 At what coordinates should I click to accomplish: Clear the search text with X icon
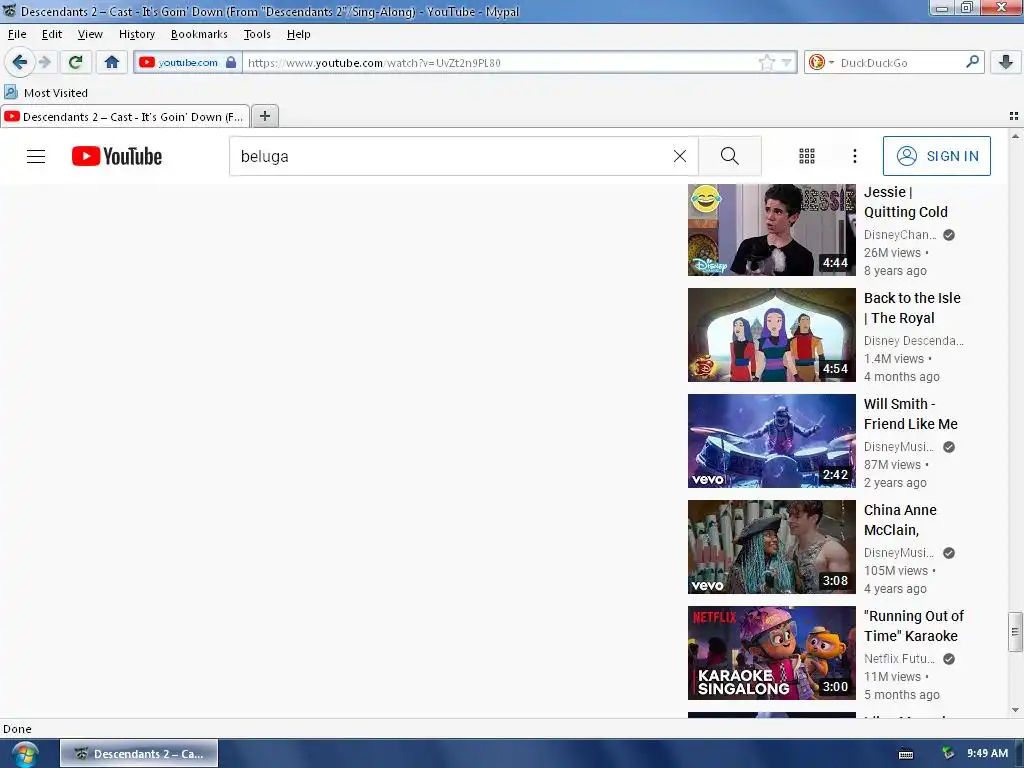pyautogui.click(x=680, y=156)
